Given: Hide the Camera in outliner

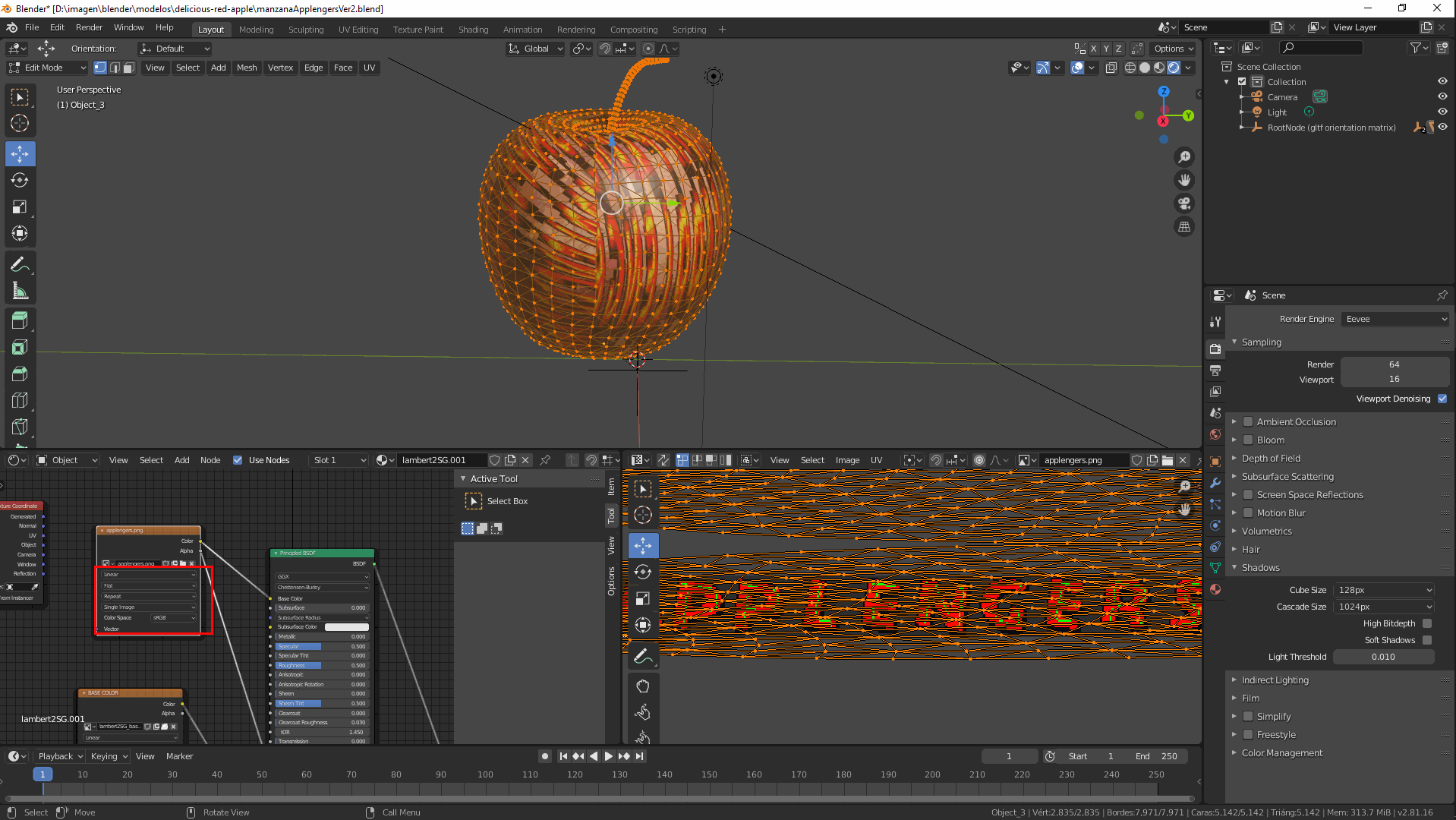Looking at the screenshot, I should (x=1442, y=96).
